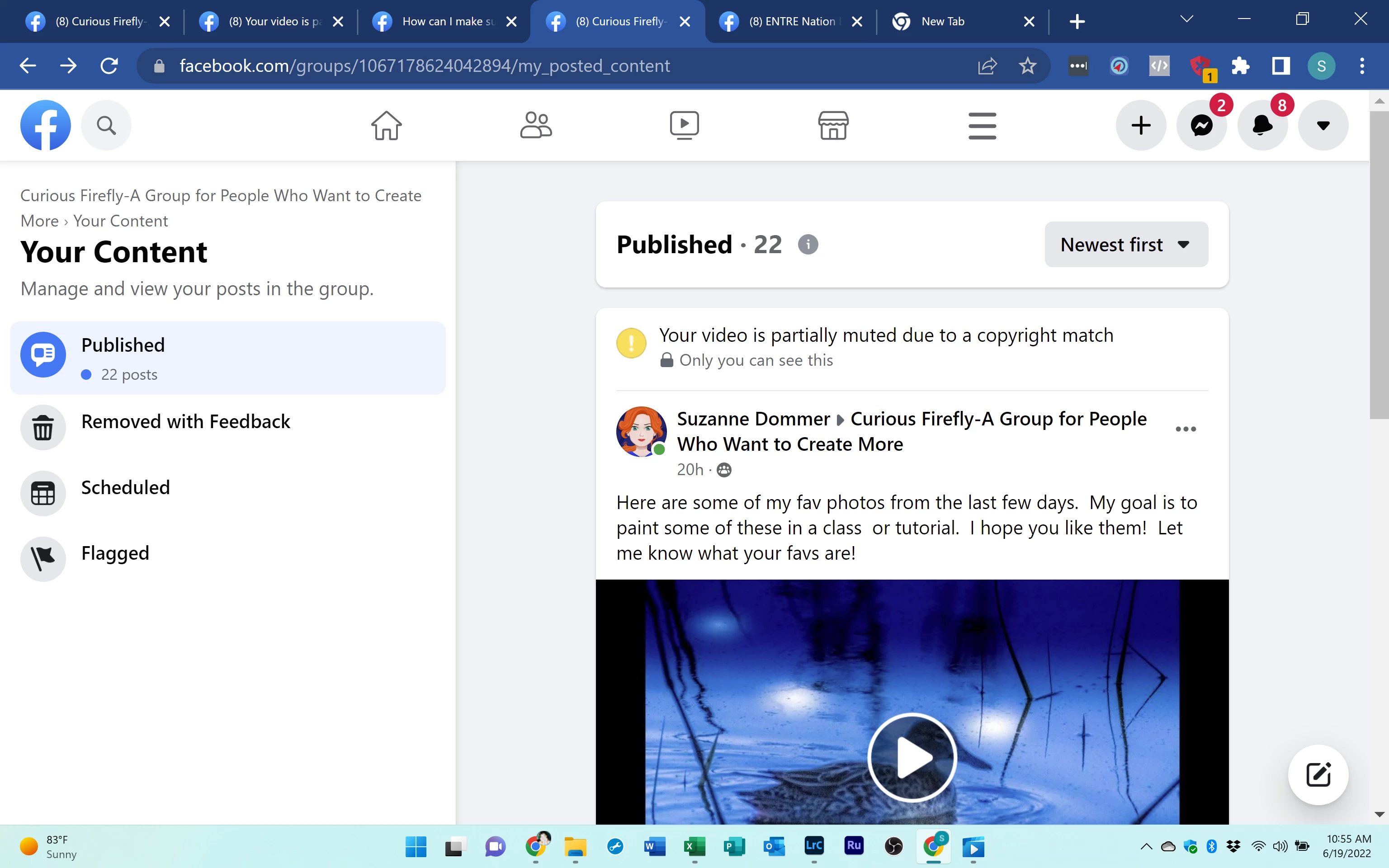Open the post's three-dot options menu
This screenshot has width=1389, height=868.
coord(1185,429)
